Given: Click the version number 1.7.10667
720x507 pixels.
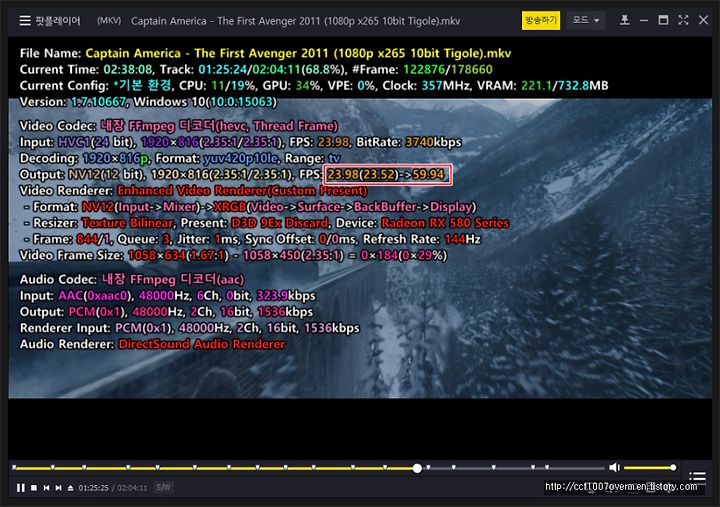Looking at the screenshot, I should [x=98, y=101].
